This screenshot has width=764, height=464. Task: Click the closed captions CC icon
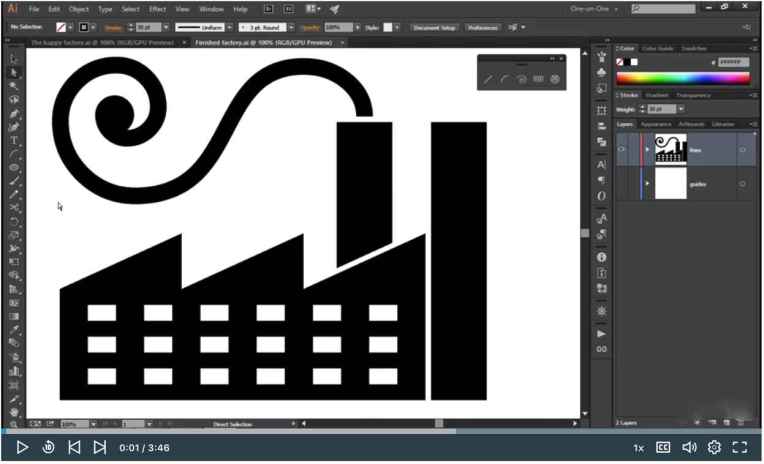point(663,447)
